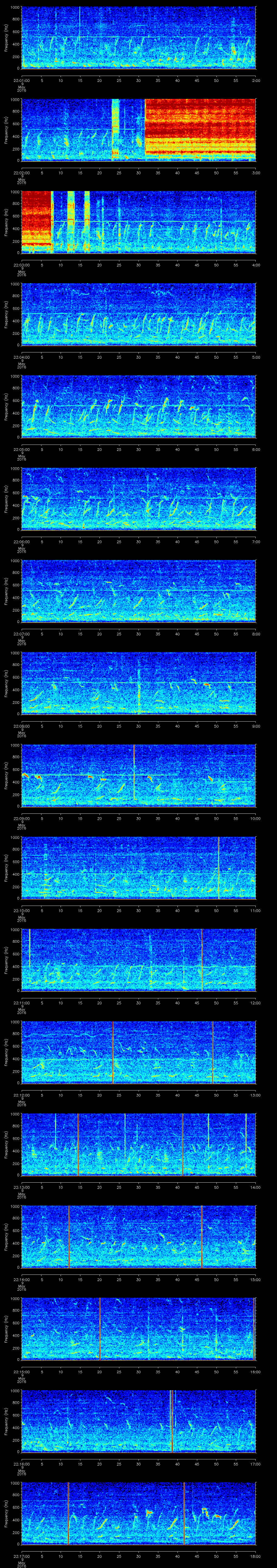277x1568 pixels.
Task: Click axis end label '15:00' of 22:14:00 panel
Action: 255,1279
